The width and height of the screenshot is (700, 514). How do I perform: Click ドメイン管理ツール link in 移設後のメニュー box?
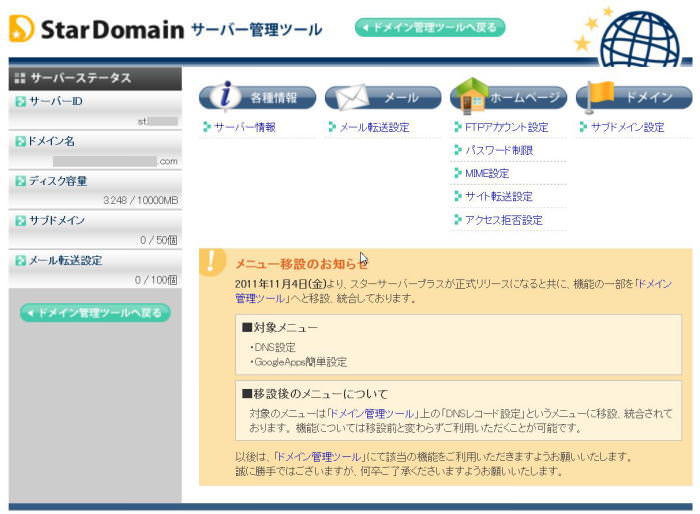tap(372, 414)
